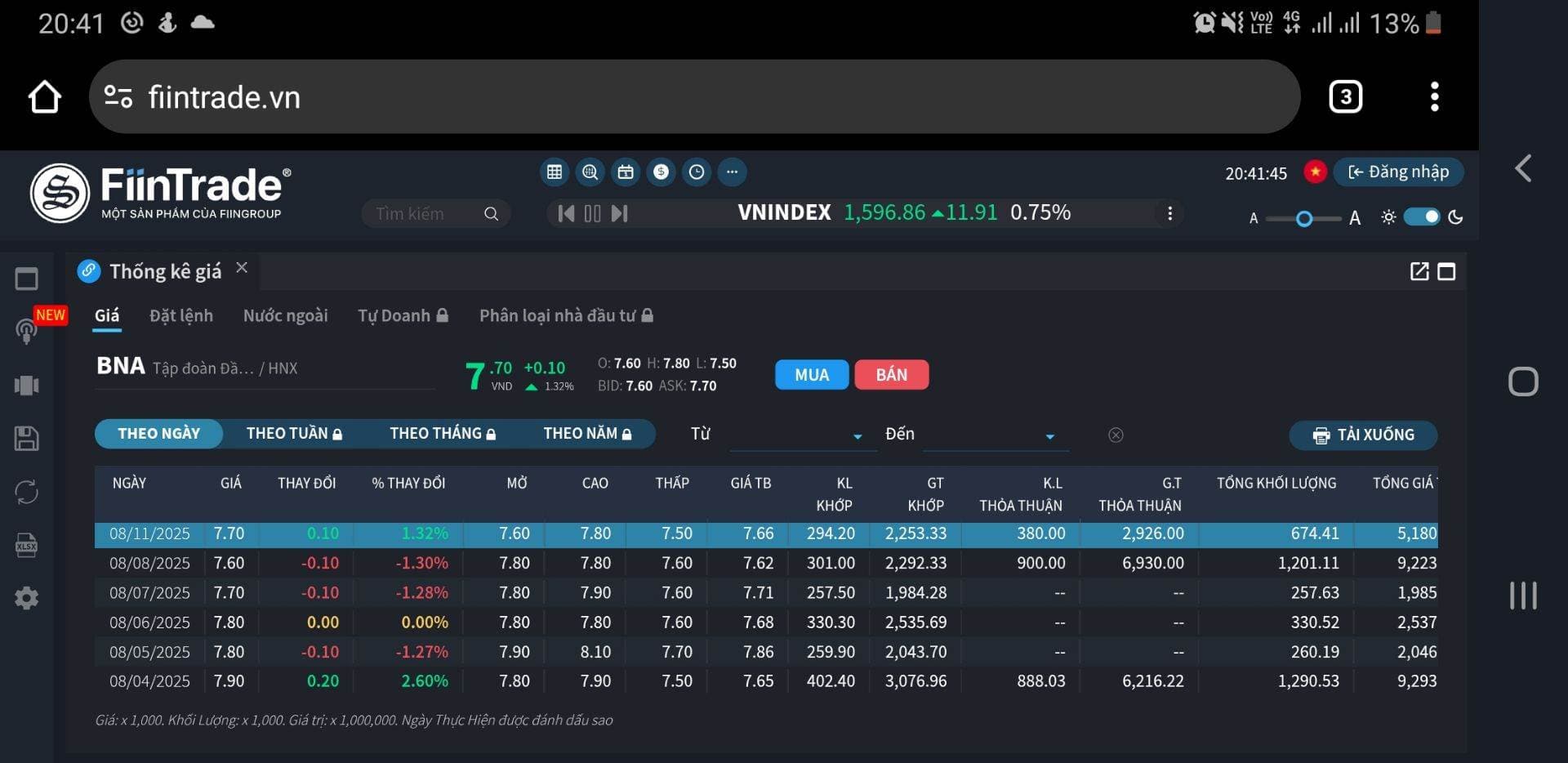The width and height of the screenshot is (1568, 763).
Task: Open the table grid icon in top toolbar
Action: [x=555, y=172]
